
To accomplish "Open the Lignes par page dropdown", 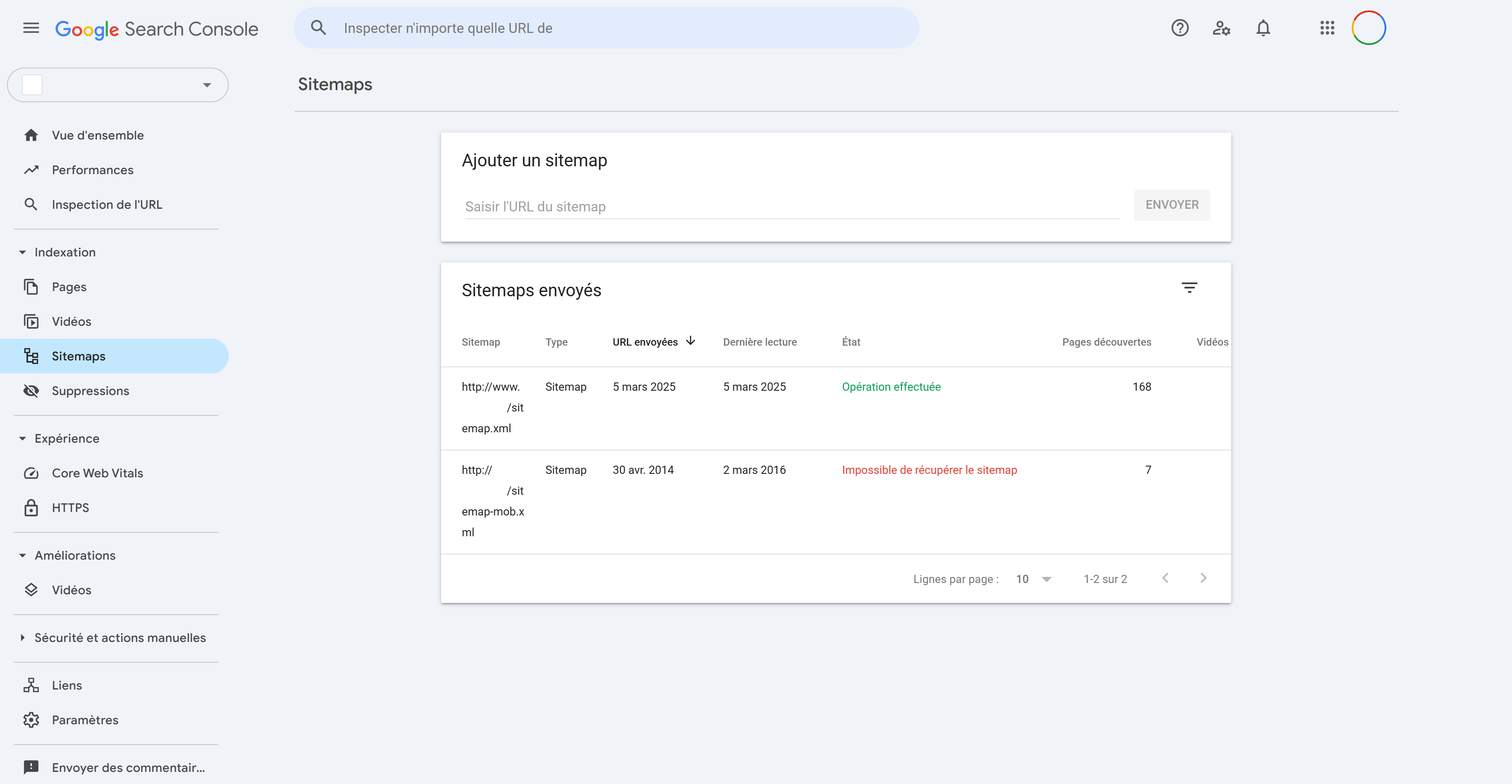I will pos(1034,579).
